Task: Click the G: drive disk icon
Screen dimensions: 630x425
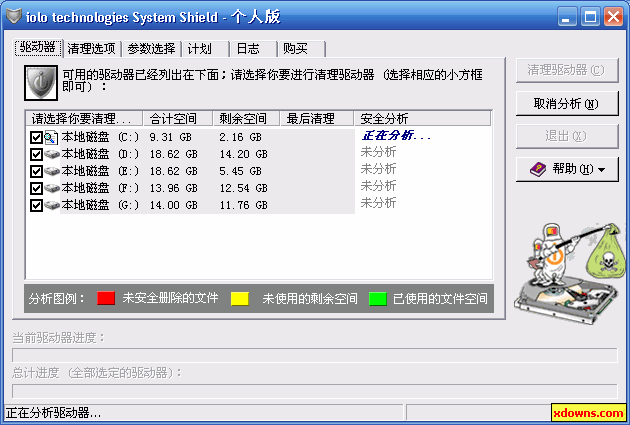Action: click(52, 205)
